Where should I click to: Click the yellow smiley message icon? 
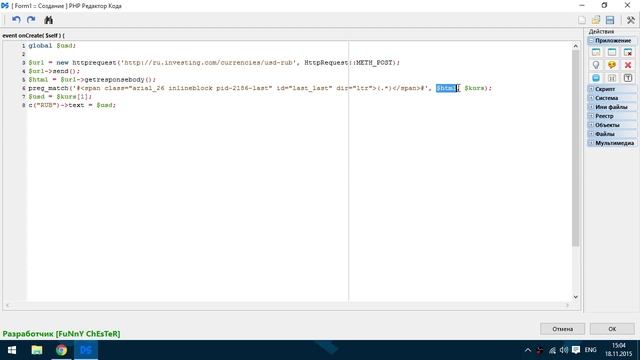click(612, 65)
